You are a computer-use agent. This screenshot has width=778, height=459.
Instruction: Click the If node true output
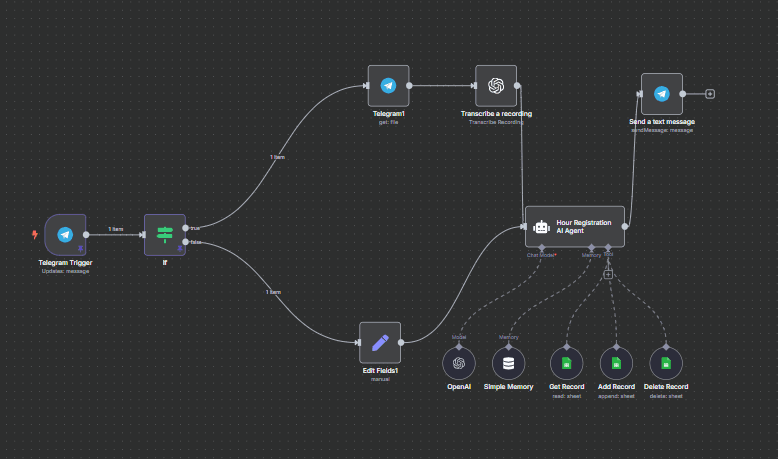pyautogui.click(x=186, y=228)
